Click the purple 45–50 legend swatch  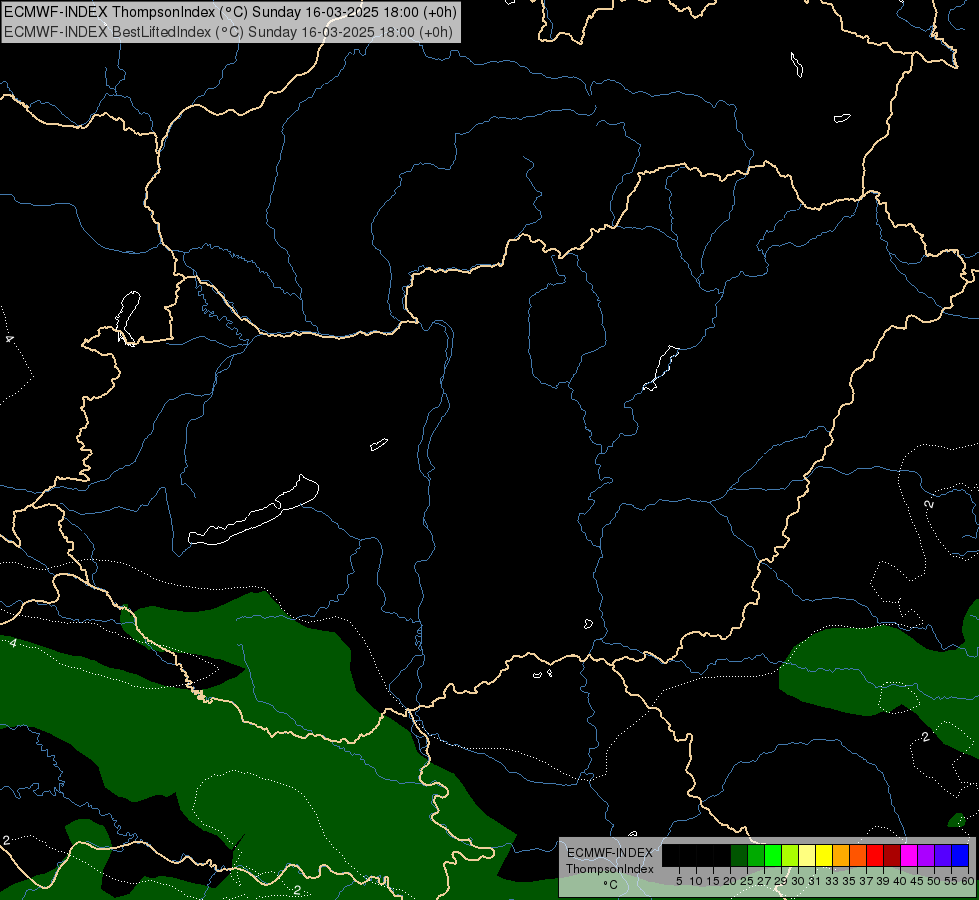927,855
